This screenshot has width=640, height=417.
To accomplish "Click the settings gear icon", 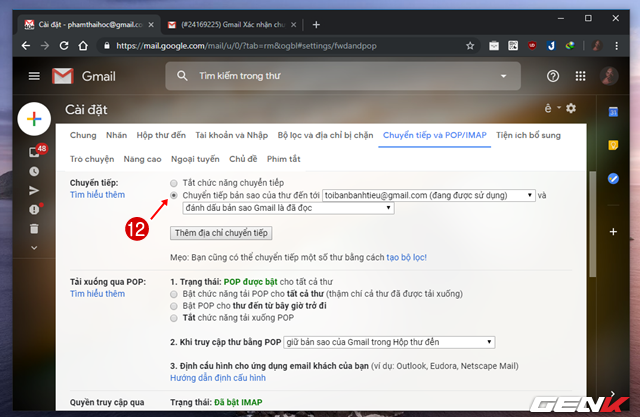I will pyautogui.click(x=571, y=108).
